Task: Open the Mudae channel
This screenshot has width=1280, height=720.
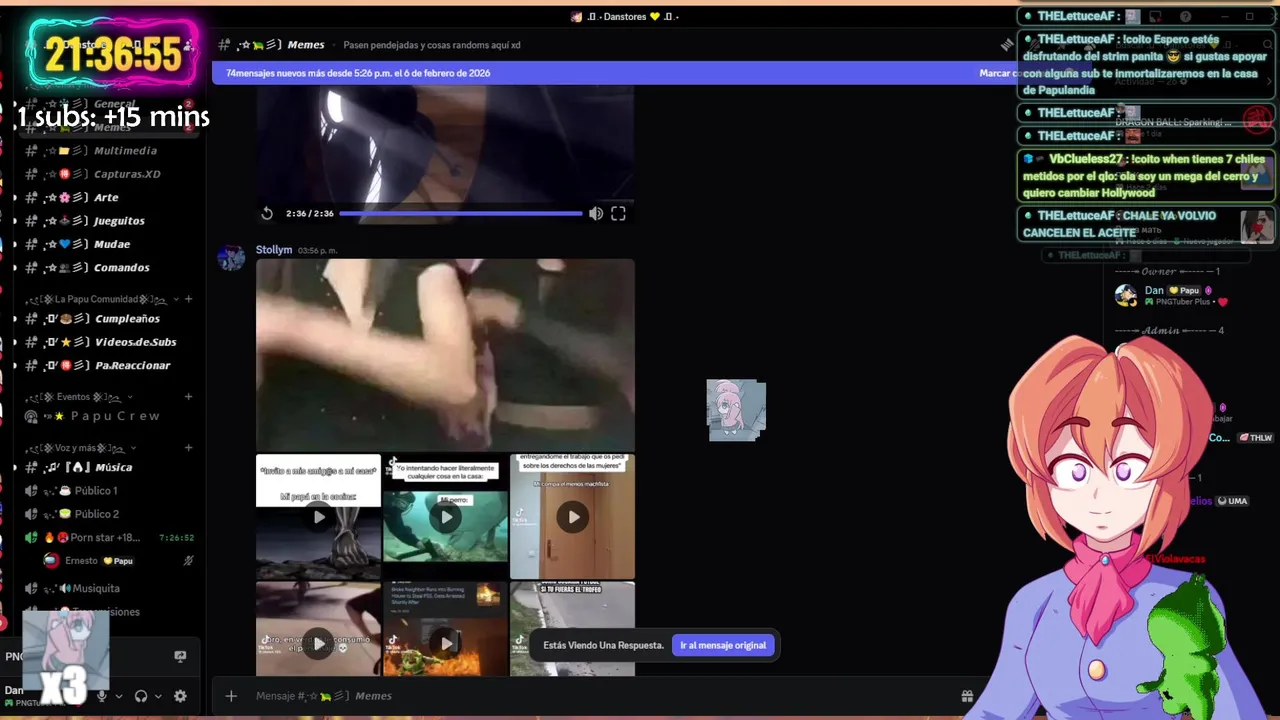Action: pos(110,244)
